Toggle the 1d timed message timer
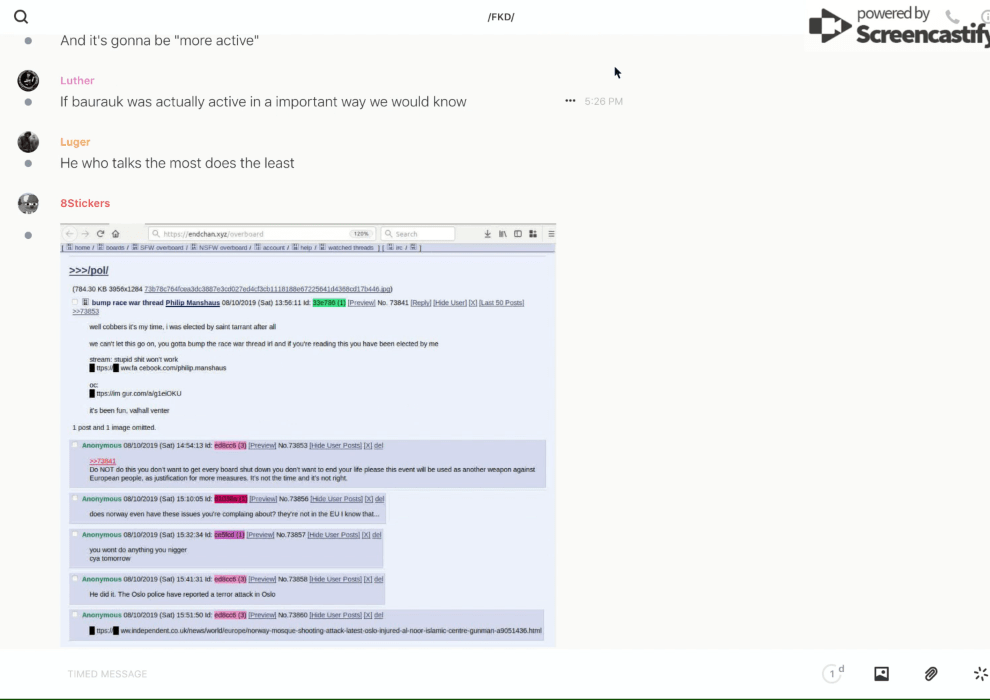990x700 pixels. pyautogui.click(x=833, y=674)
